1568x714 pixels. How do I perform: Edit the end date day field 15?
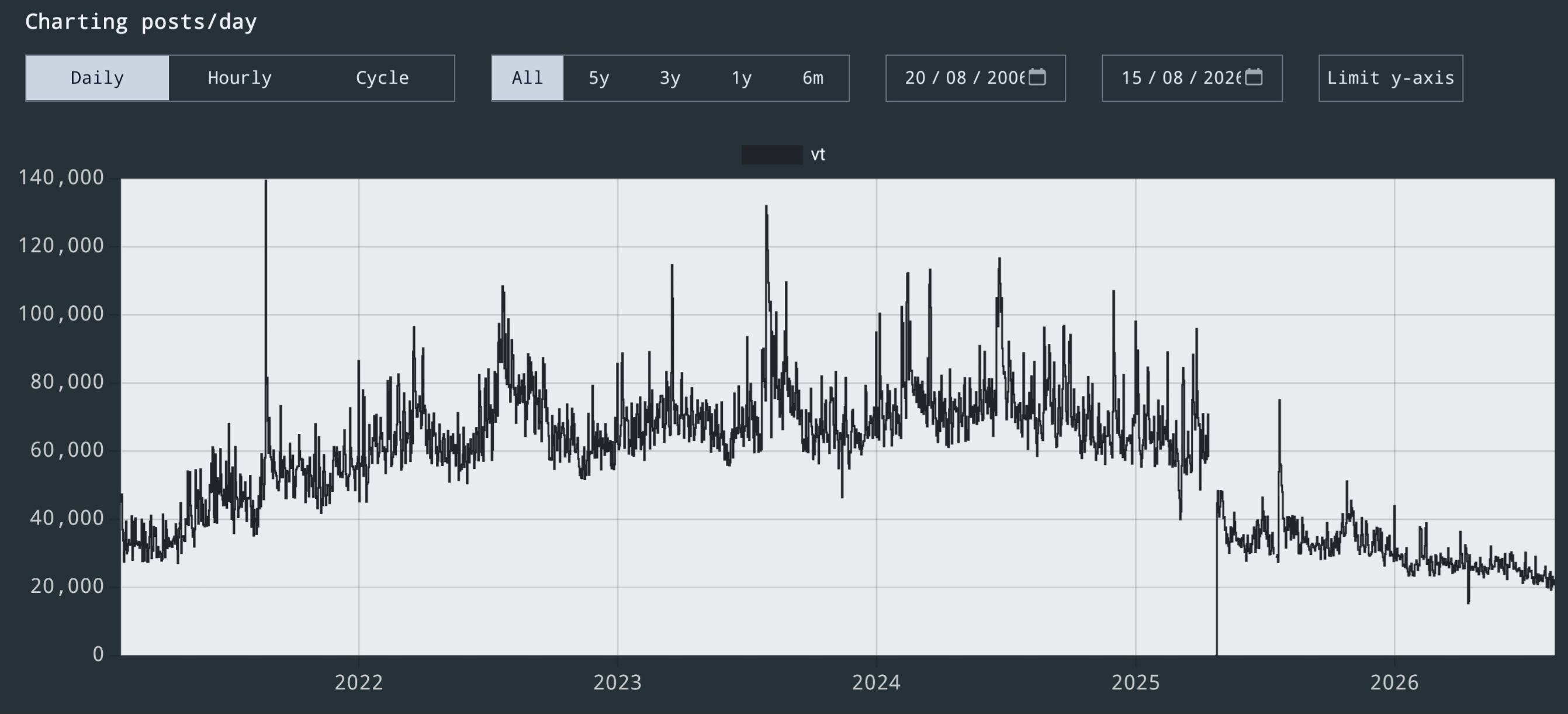[x=1131, y=78]
